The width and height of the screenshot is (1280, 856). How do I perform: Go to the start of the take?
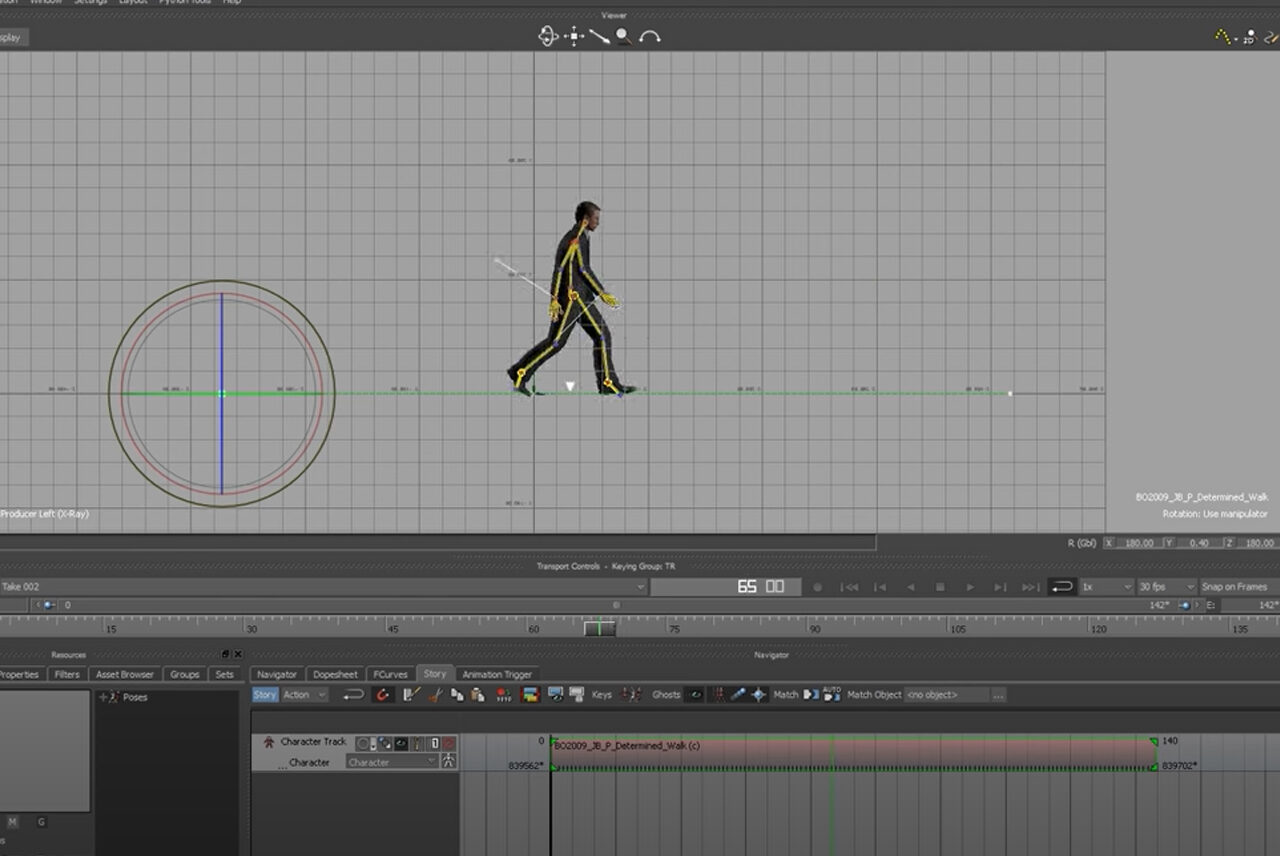(849, 587)
